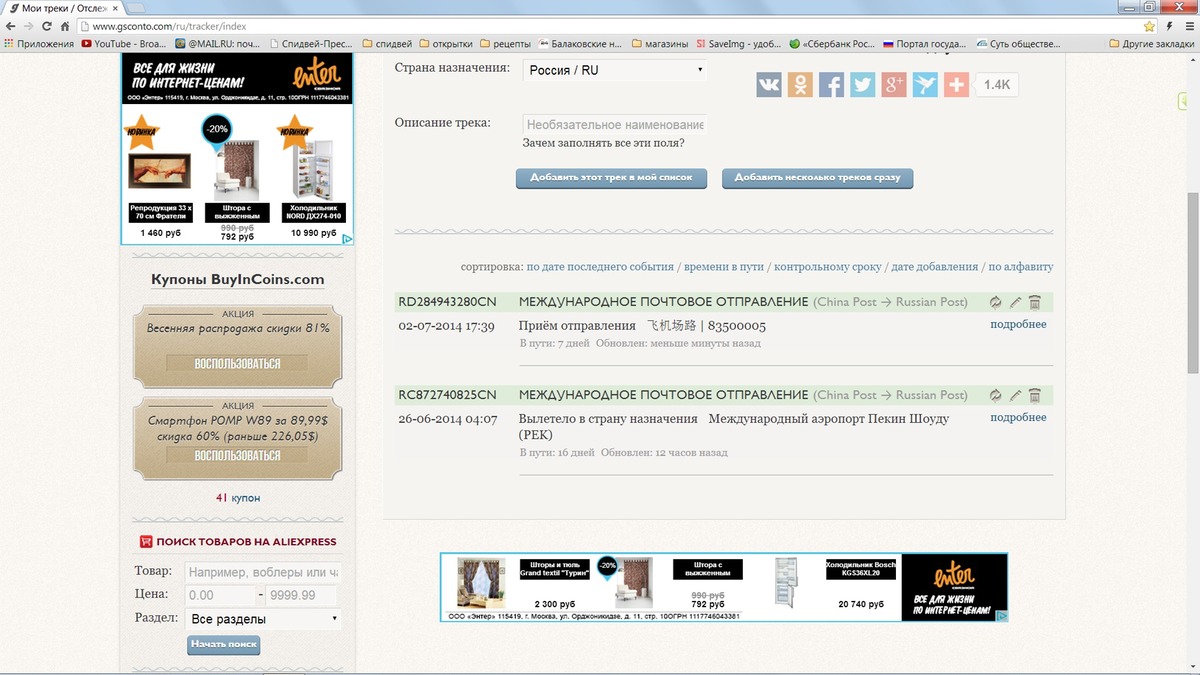Refresh tracking for RD284943280CN

[x=995, y=302]
